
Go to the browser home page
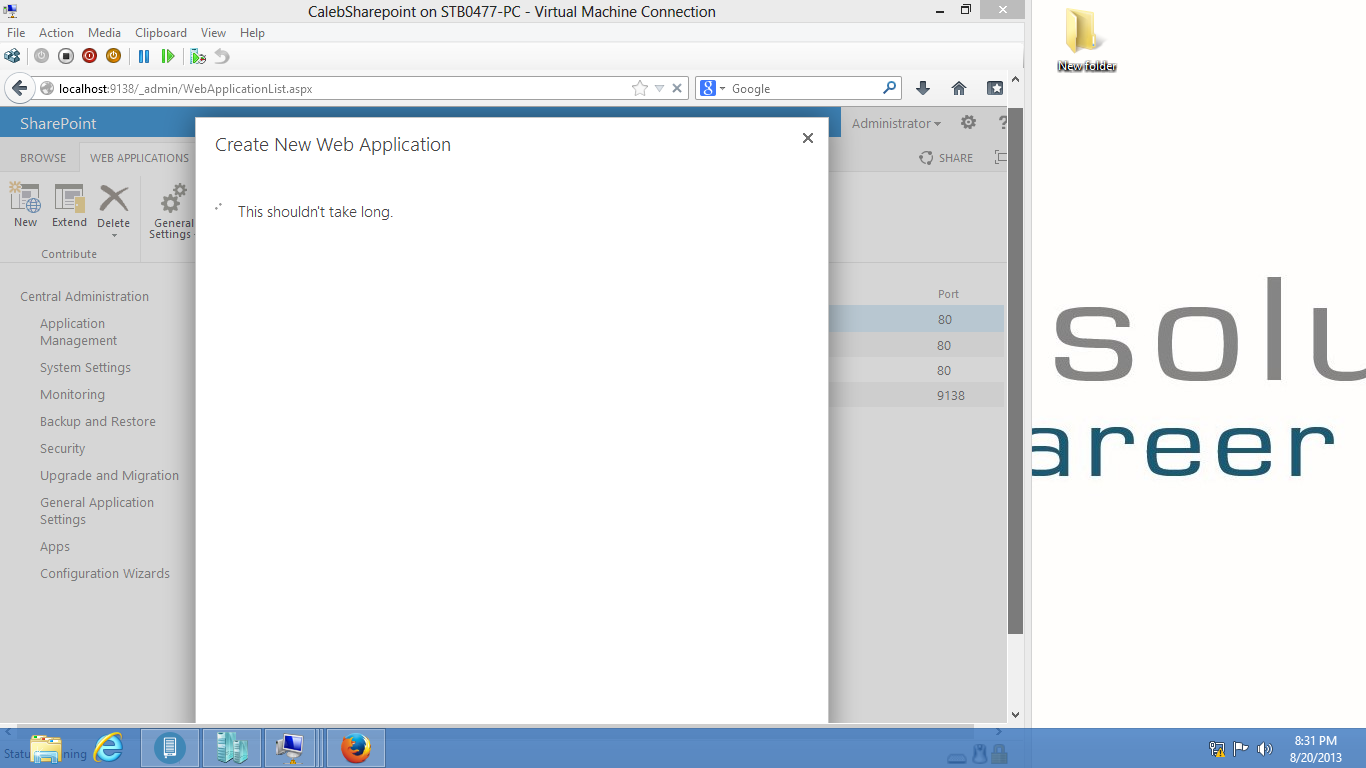(x=959, y=88)
